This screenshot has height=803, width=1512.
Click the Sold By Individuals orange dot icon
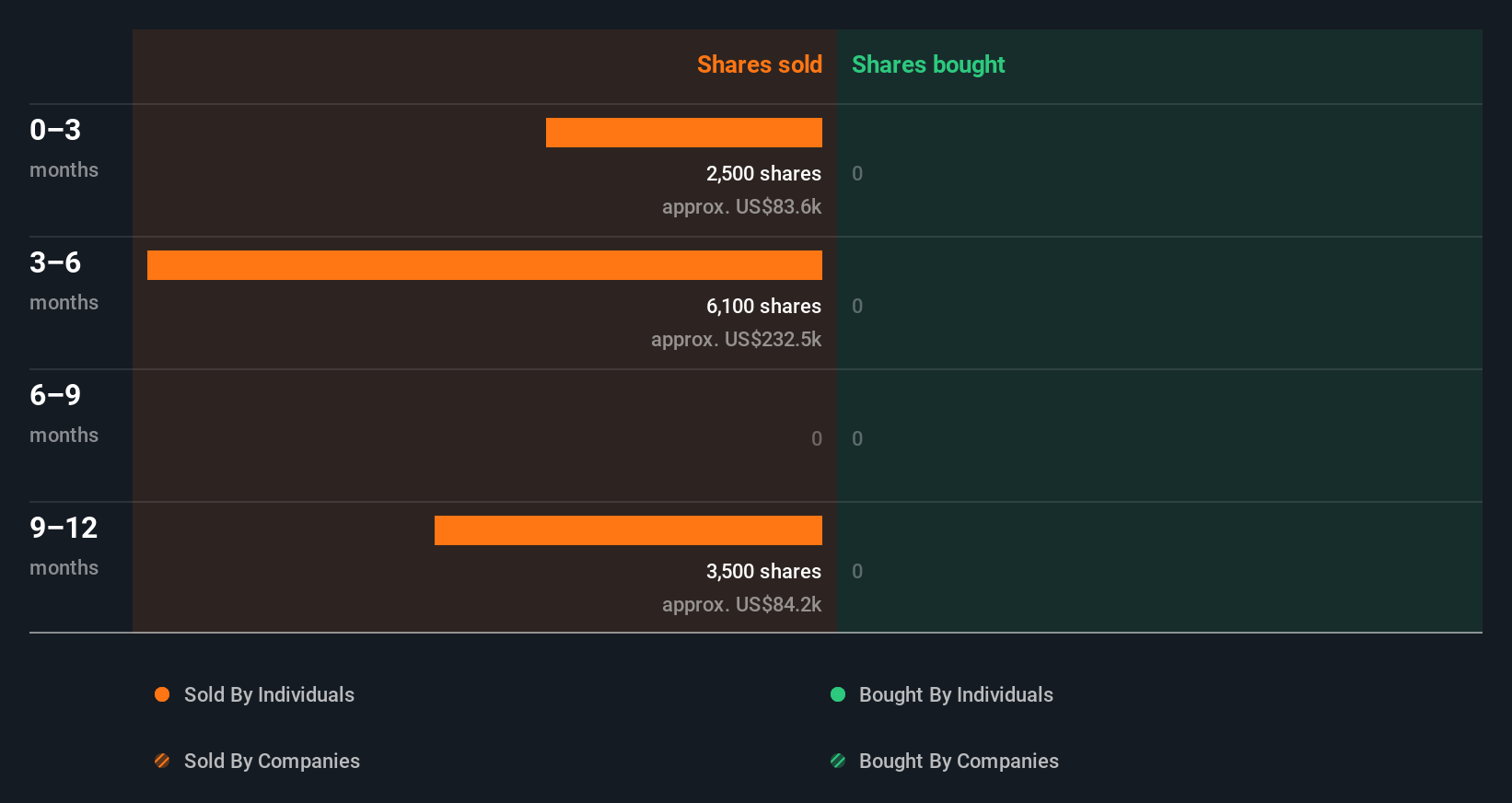162,694
